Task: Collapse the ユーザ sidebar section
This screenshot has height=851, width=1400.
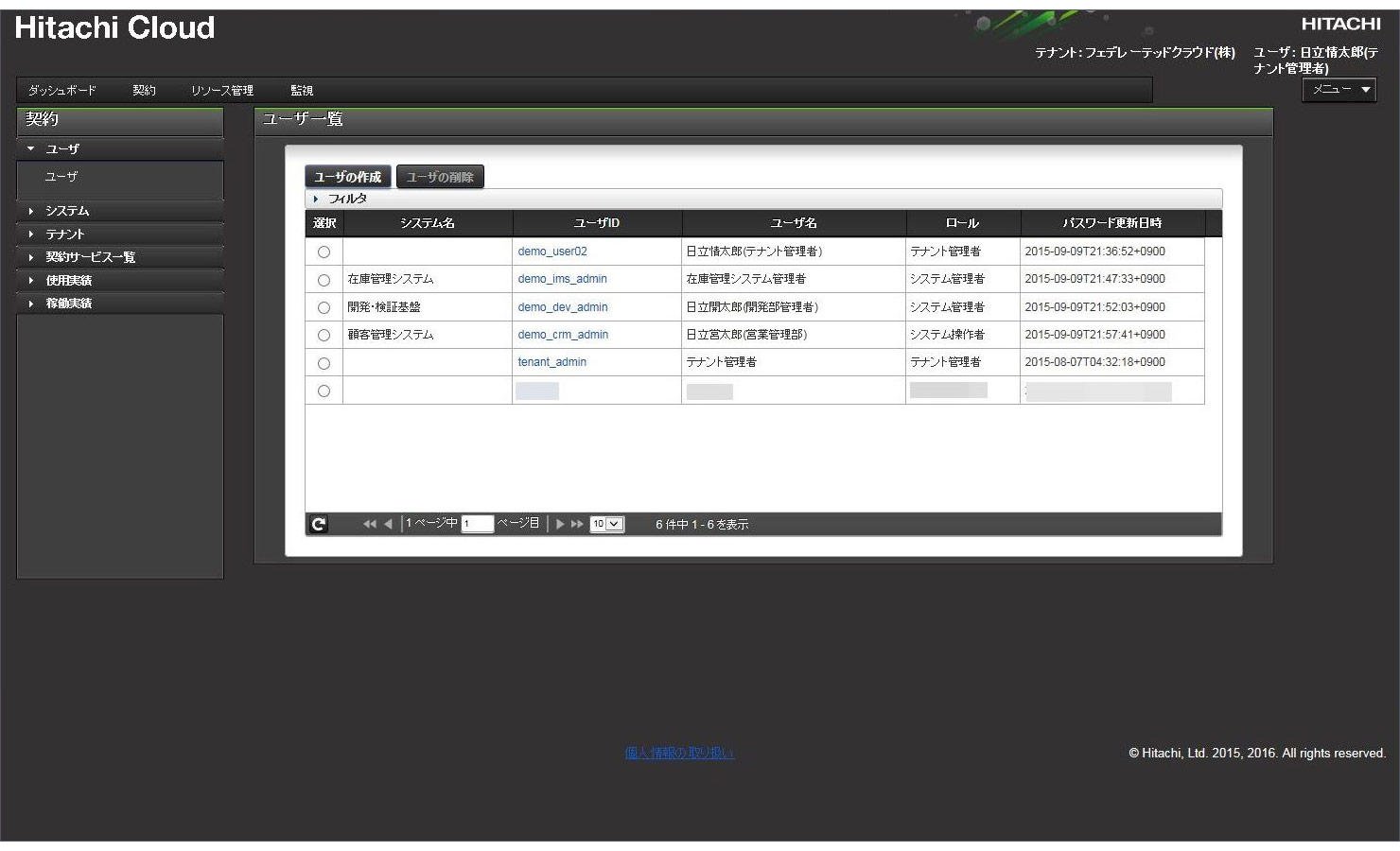Action: [x=120, y=149]
